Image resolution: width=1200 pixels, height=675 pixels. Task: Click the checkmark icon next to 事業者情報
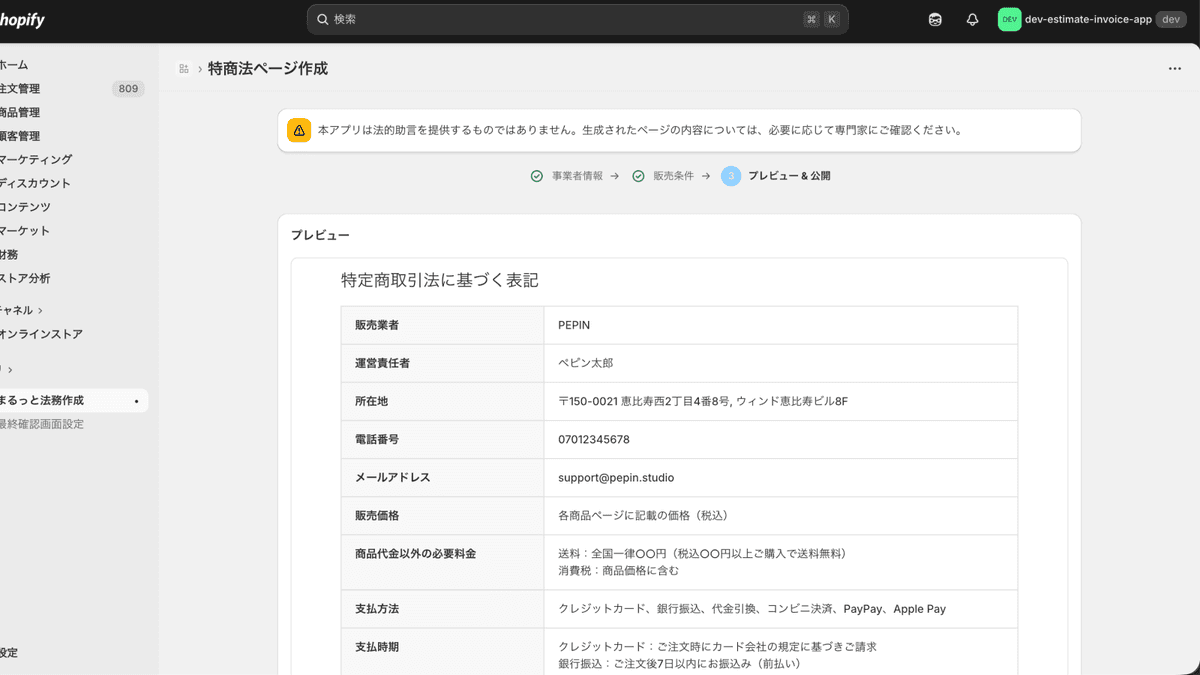[537, 175]
